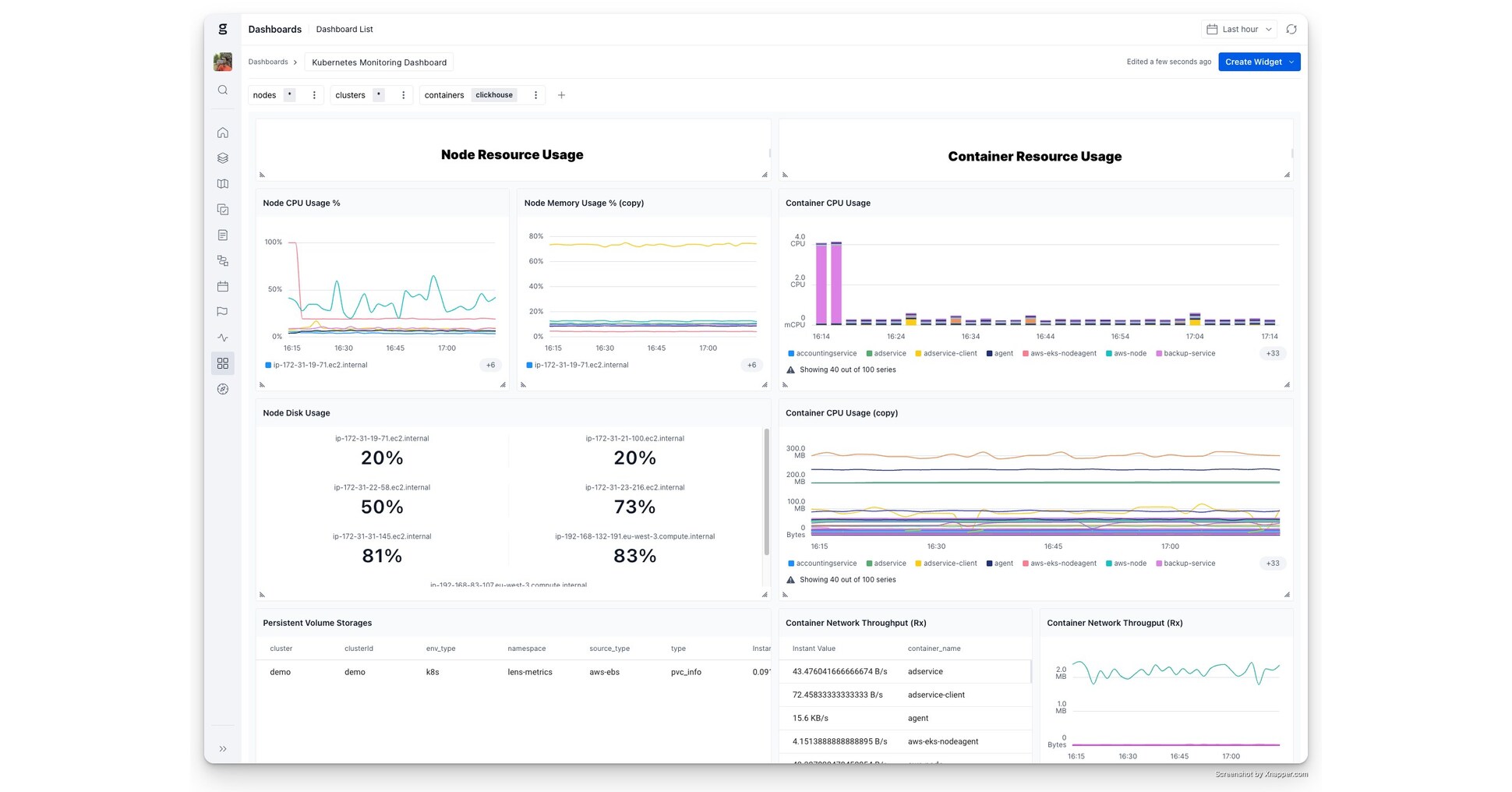Viewport: 1512px width, 792px height.
Task: Open search from the sidebar magnifier icon
Action: [x=223, y=90]
